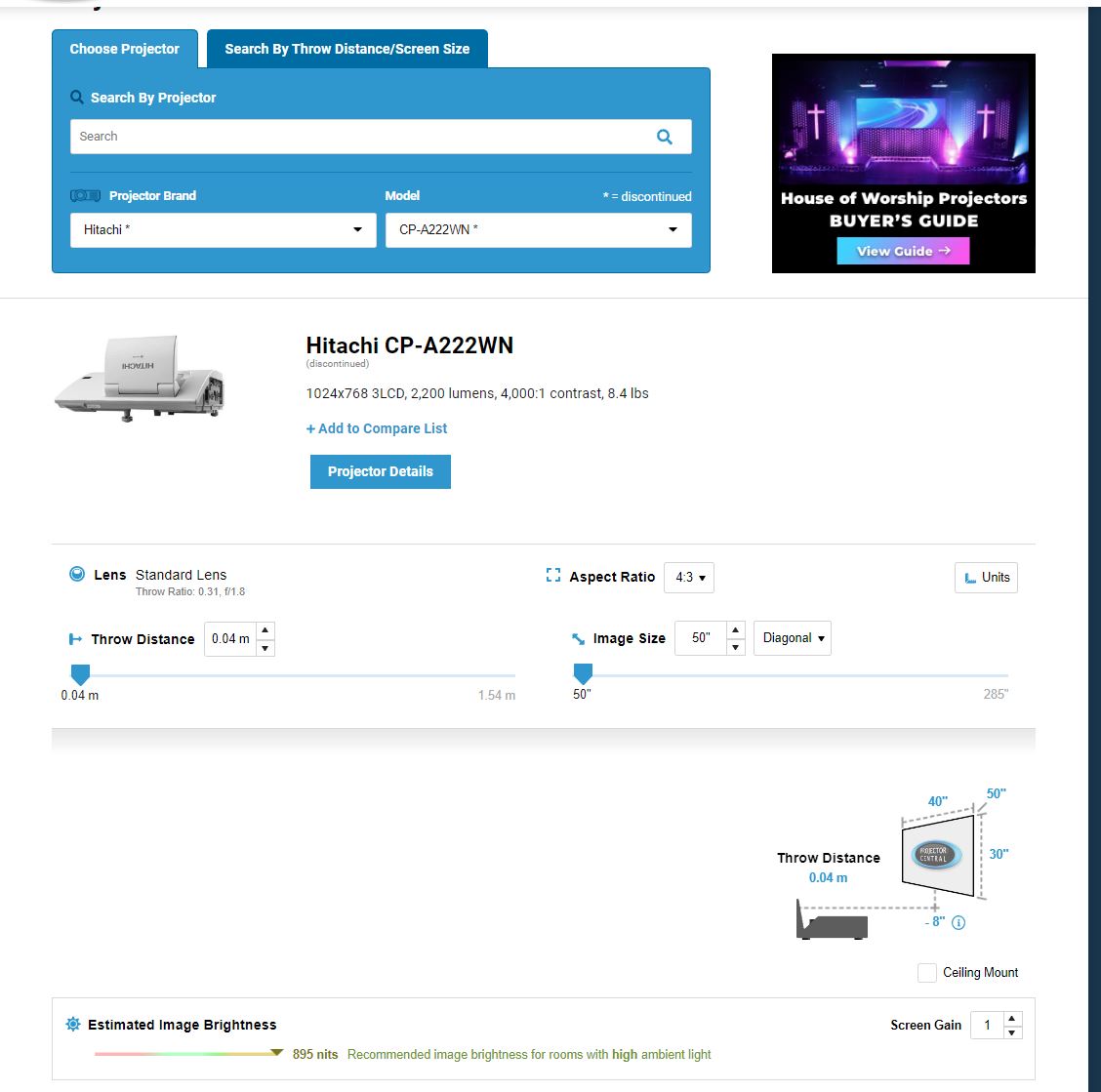Click the Throw Distance arrow icon
1101x1092 pixels.
click(75, 639)
